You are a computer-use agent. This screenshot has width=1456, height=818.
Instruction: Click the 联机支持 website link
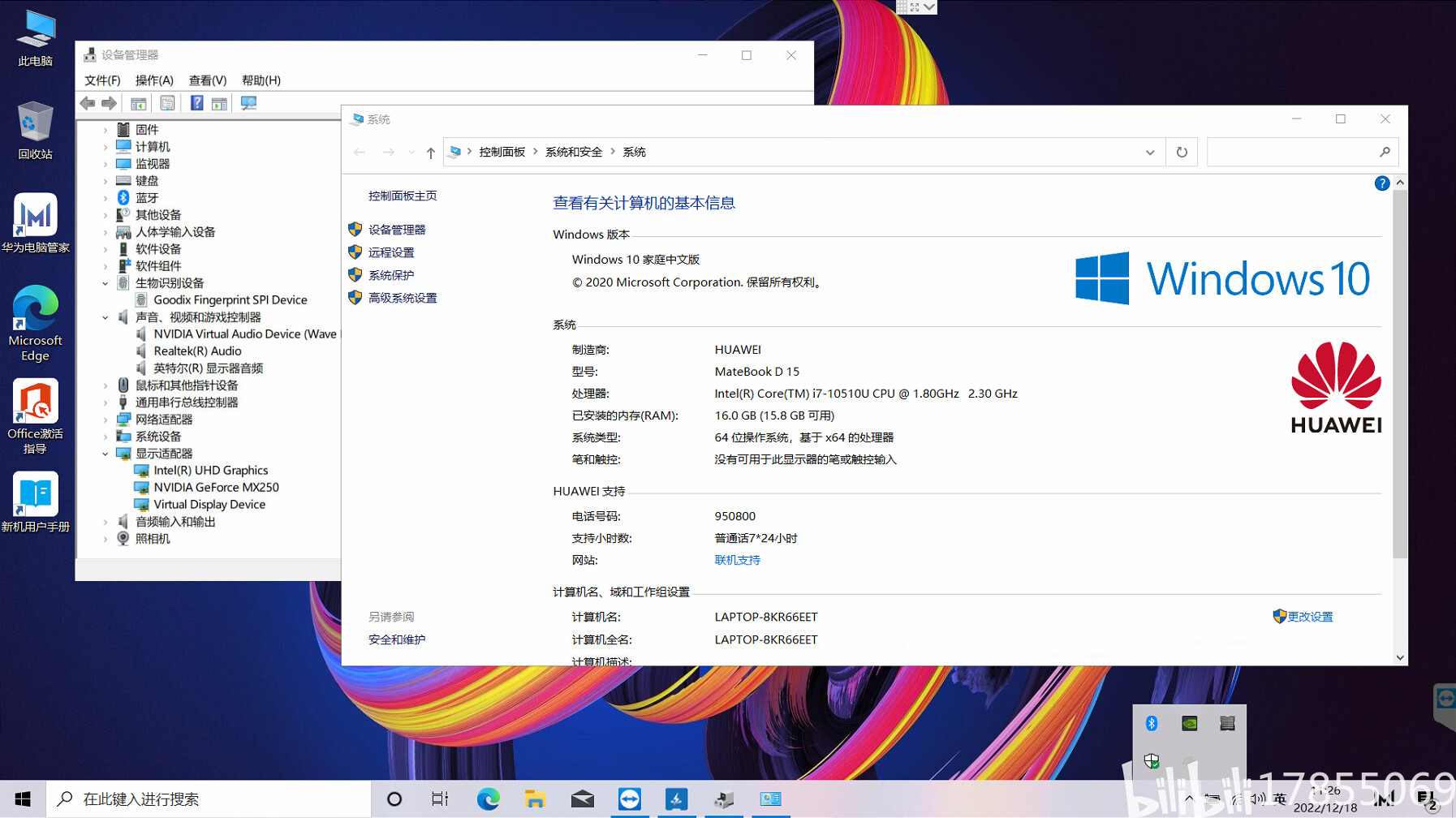pos(738,560)
